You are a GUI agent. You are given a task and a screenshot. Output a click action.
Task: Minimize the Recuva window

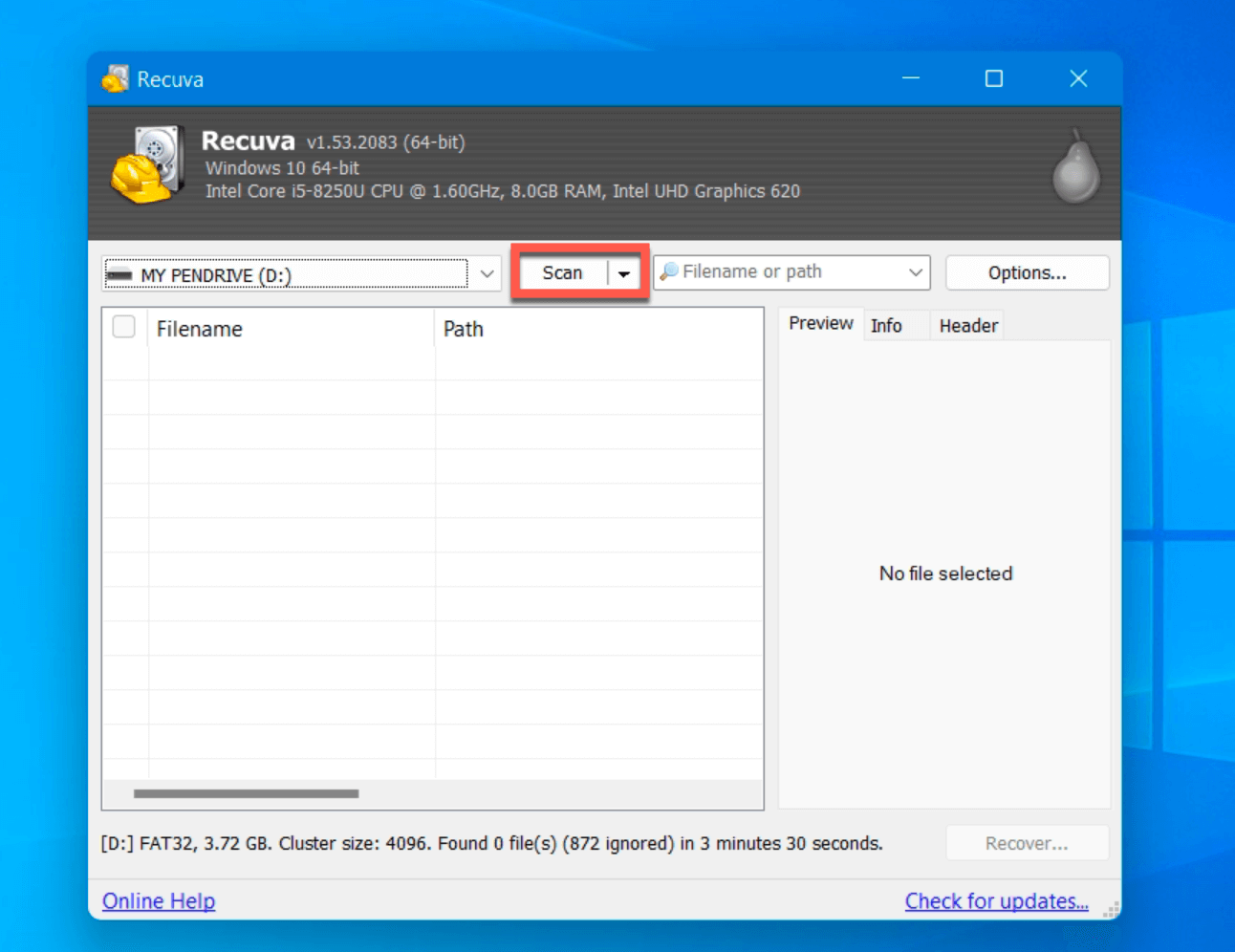911,78
